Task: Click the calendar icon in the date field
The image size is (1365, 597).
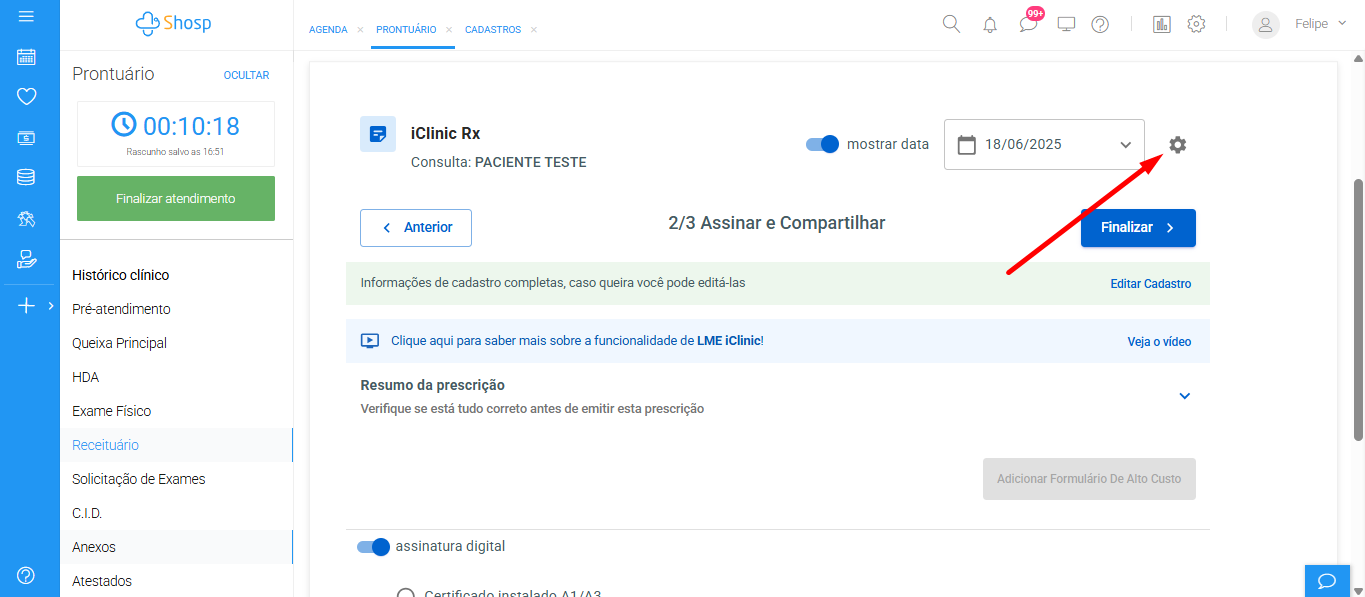Action: tap(966, 145)
